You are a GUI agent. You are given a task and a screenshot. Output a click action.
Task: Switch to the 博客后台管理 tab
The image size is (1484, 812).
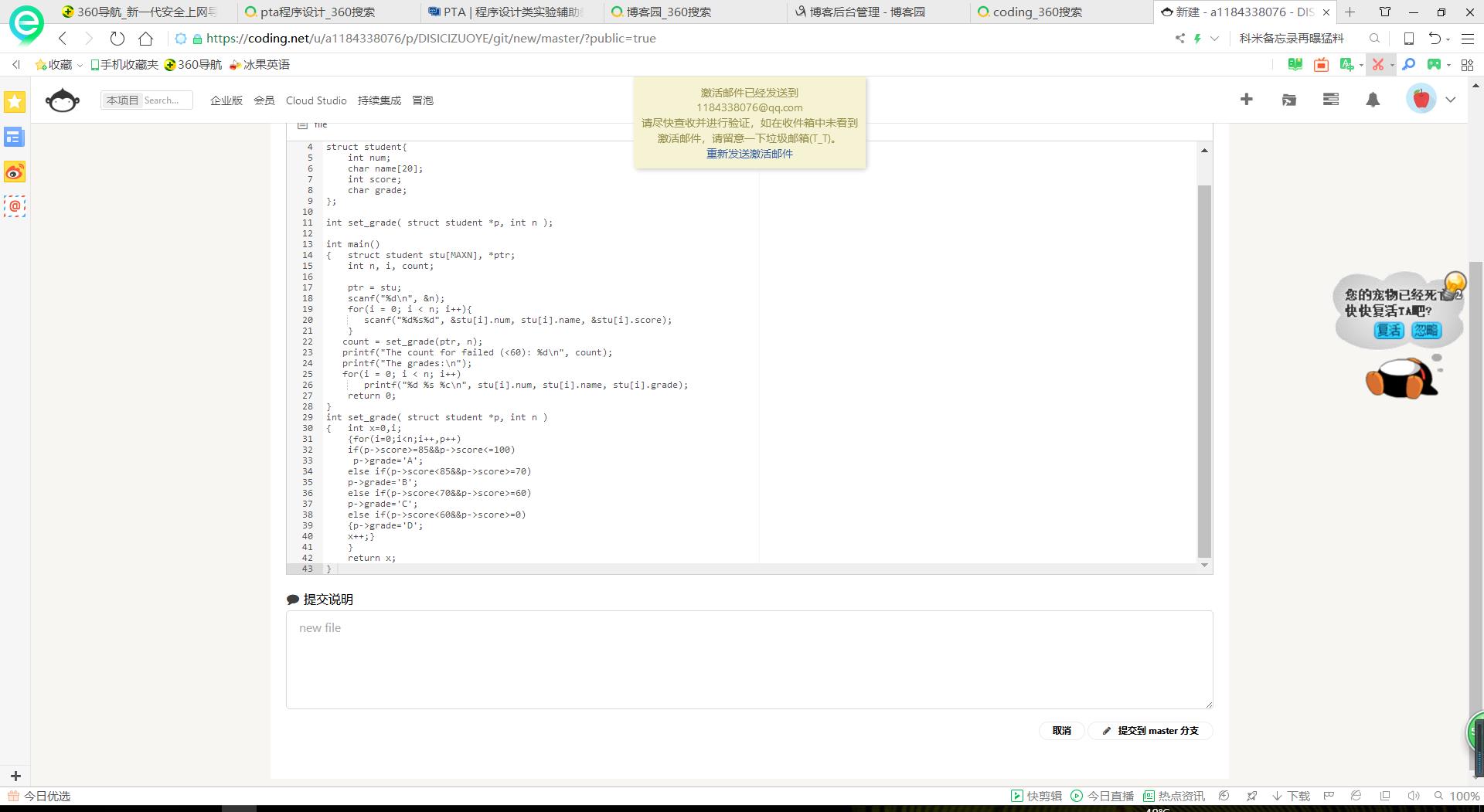pos(879,12)
